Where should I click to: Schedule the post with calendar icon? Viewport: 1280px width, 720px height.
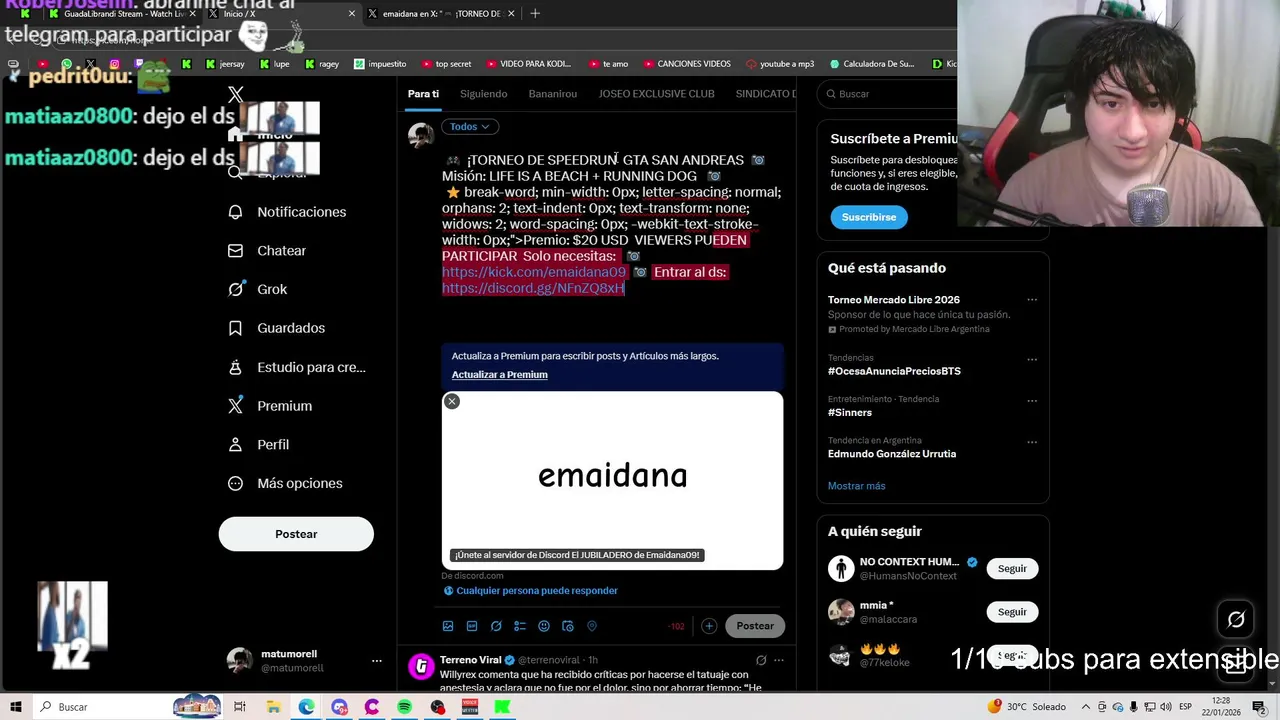coord(568,626)
